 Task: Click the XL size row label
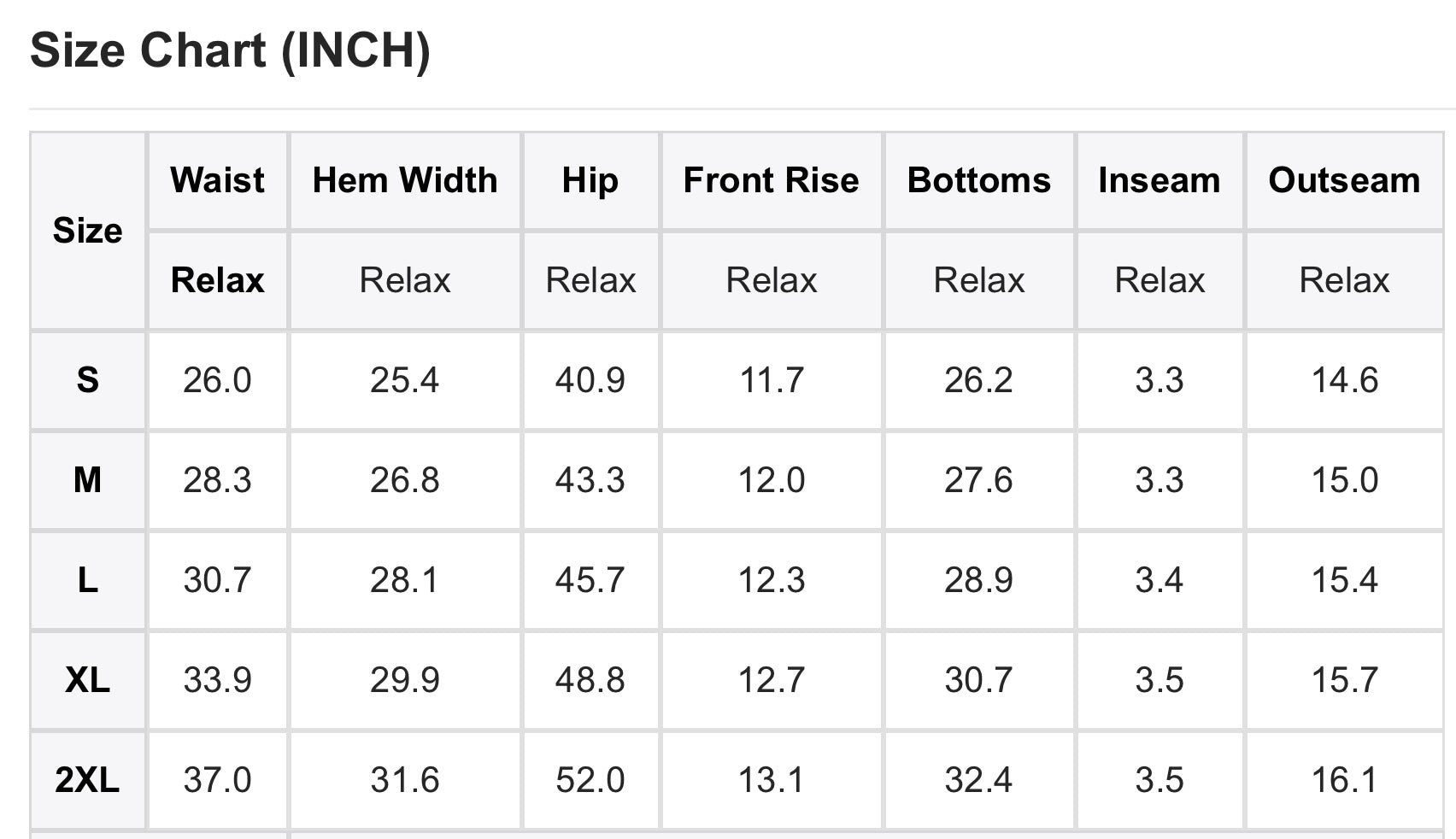pyautogui.click(x=87, y=680)
